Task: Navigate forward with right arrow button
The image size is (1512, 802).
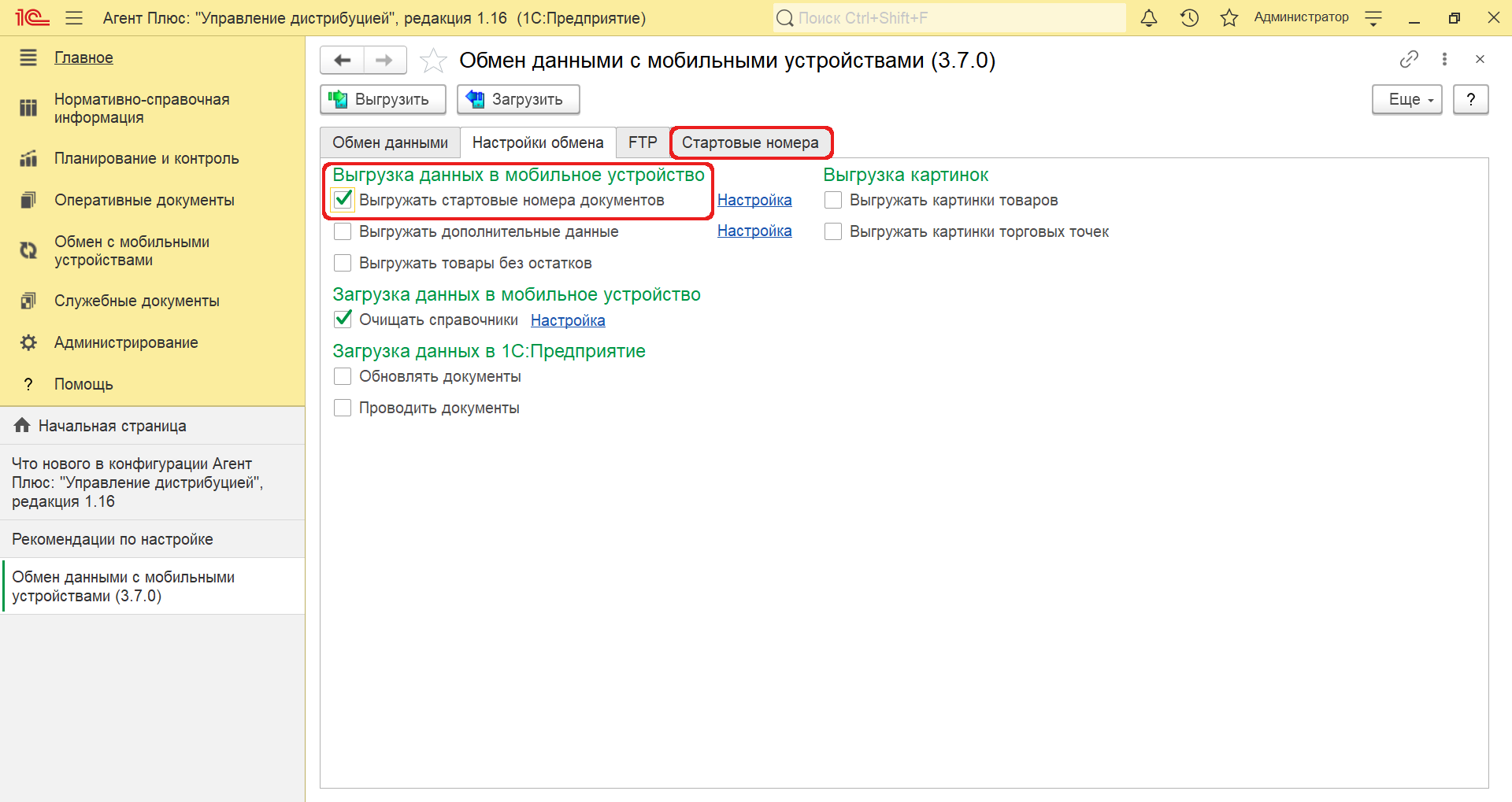Action: pyautogui.click(x=384, y=60)
